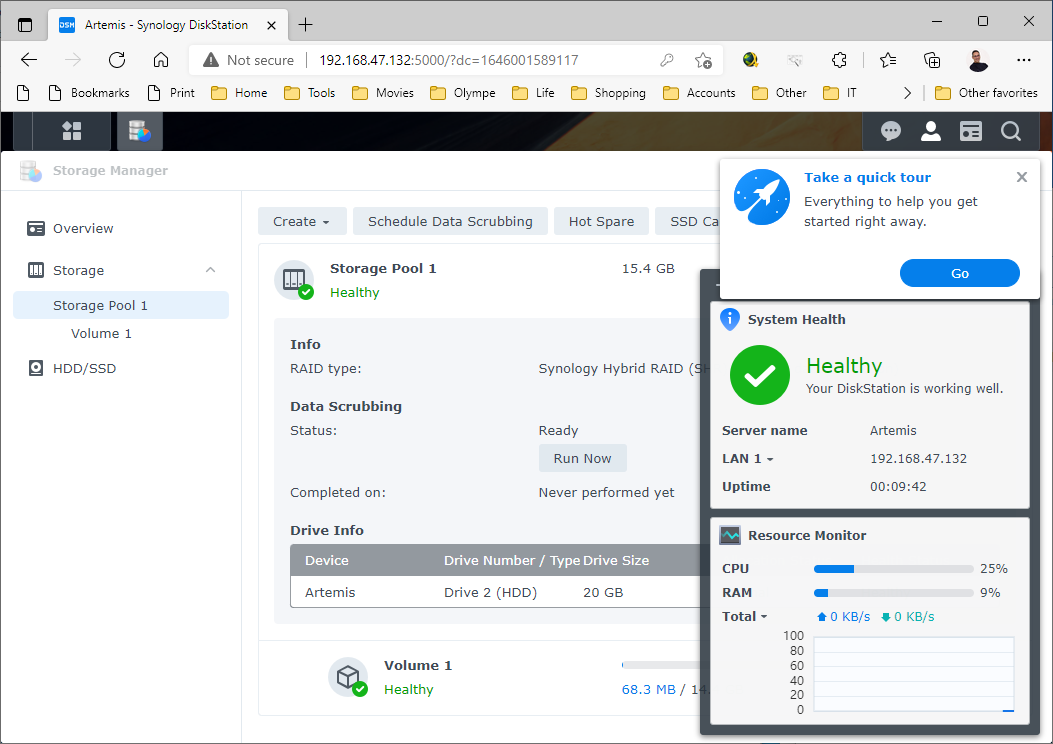
Task: Open the Tools bookmark folder
Action: [x=310, y=93]
